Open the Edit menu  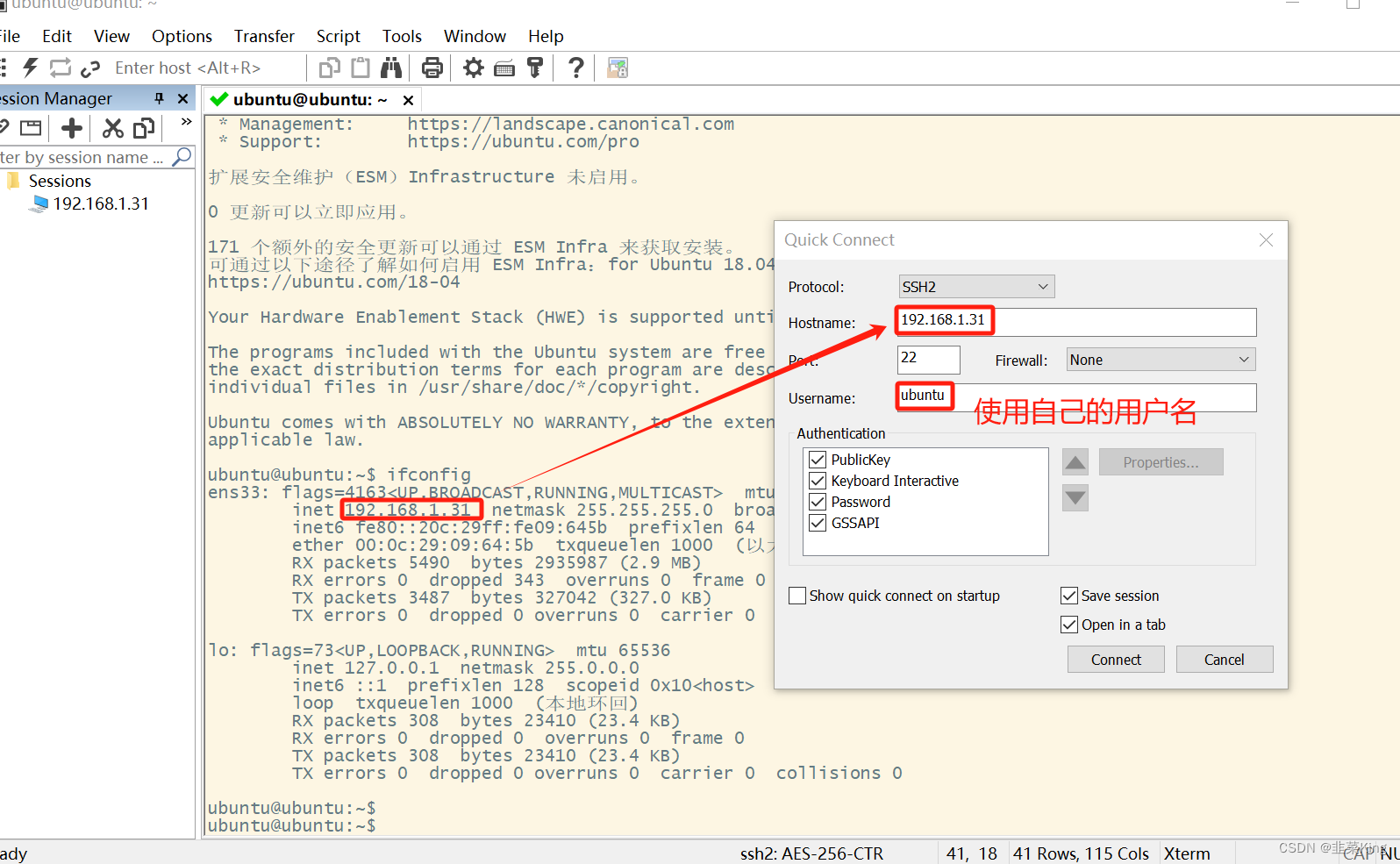[57, 36]
